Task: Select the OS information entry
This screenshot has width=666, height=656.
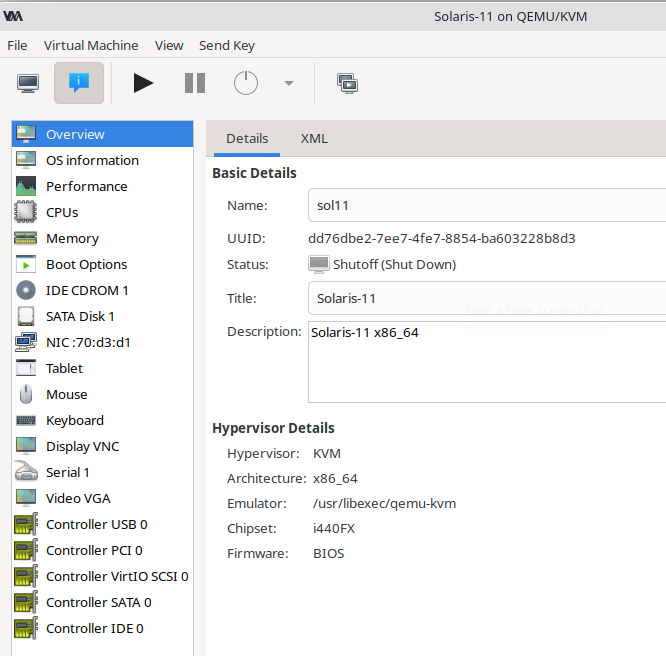Action: 102,160
